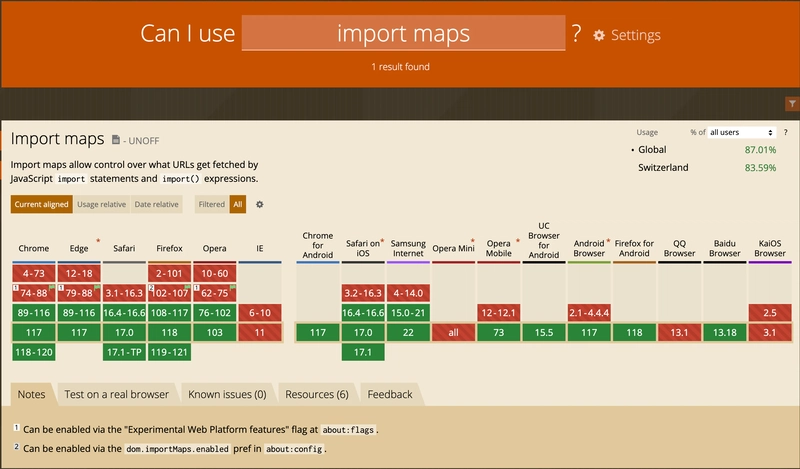Open the Feedback tab
Screen dimensions: 800x469
pos(390,394)
